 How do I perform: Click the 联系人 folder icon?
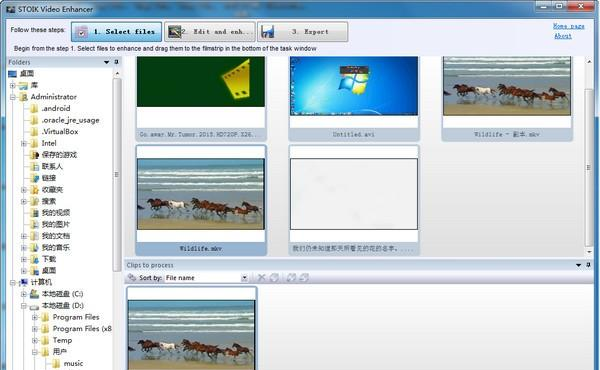click(34, 166)
